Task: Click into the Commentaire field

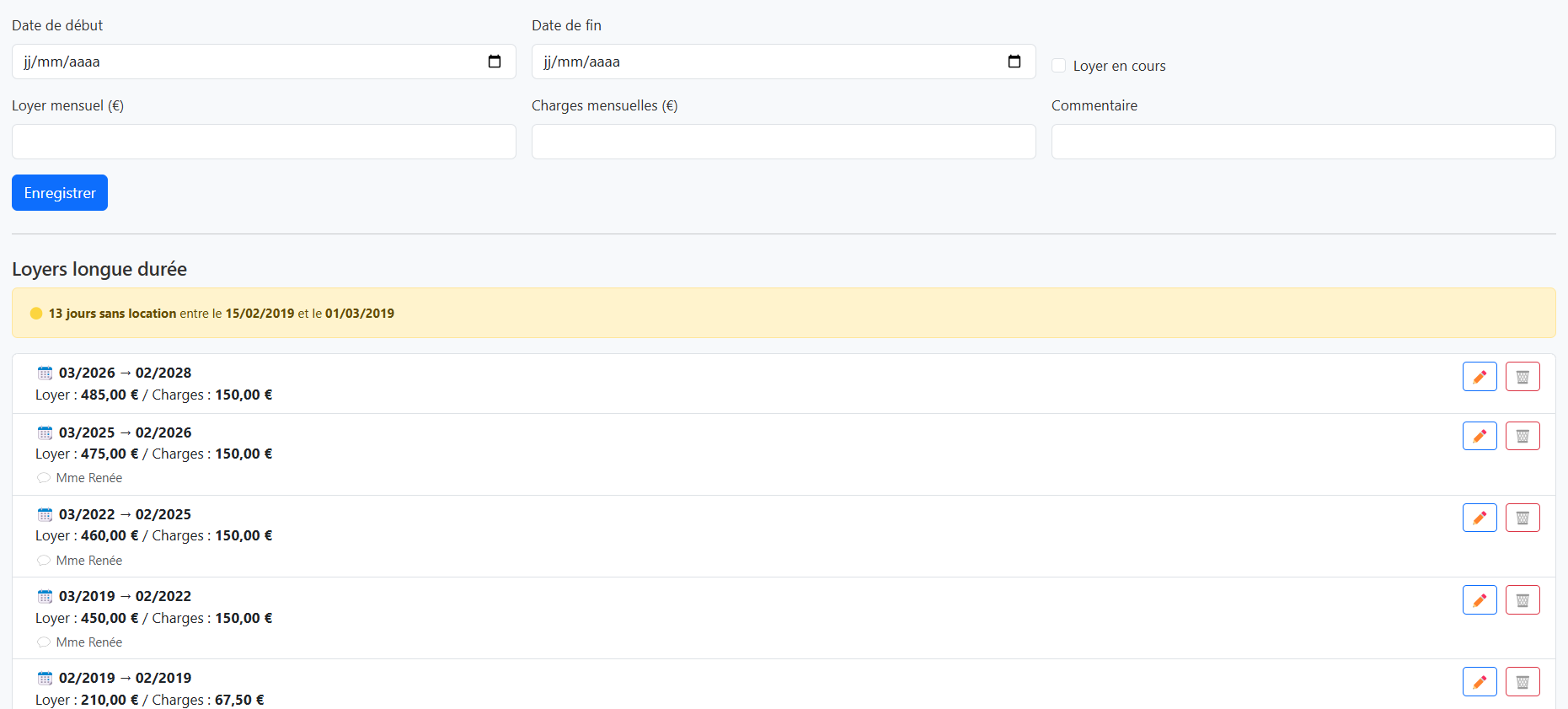Action: (1303, 142)
